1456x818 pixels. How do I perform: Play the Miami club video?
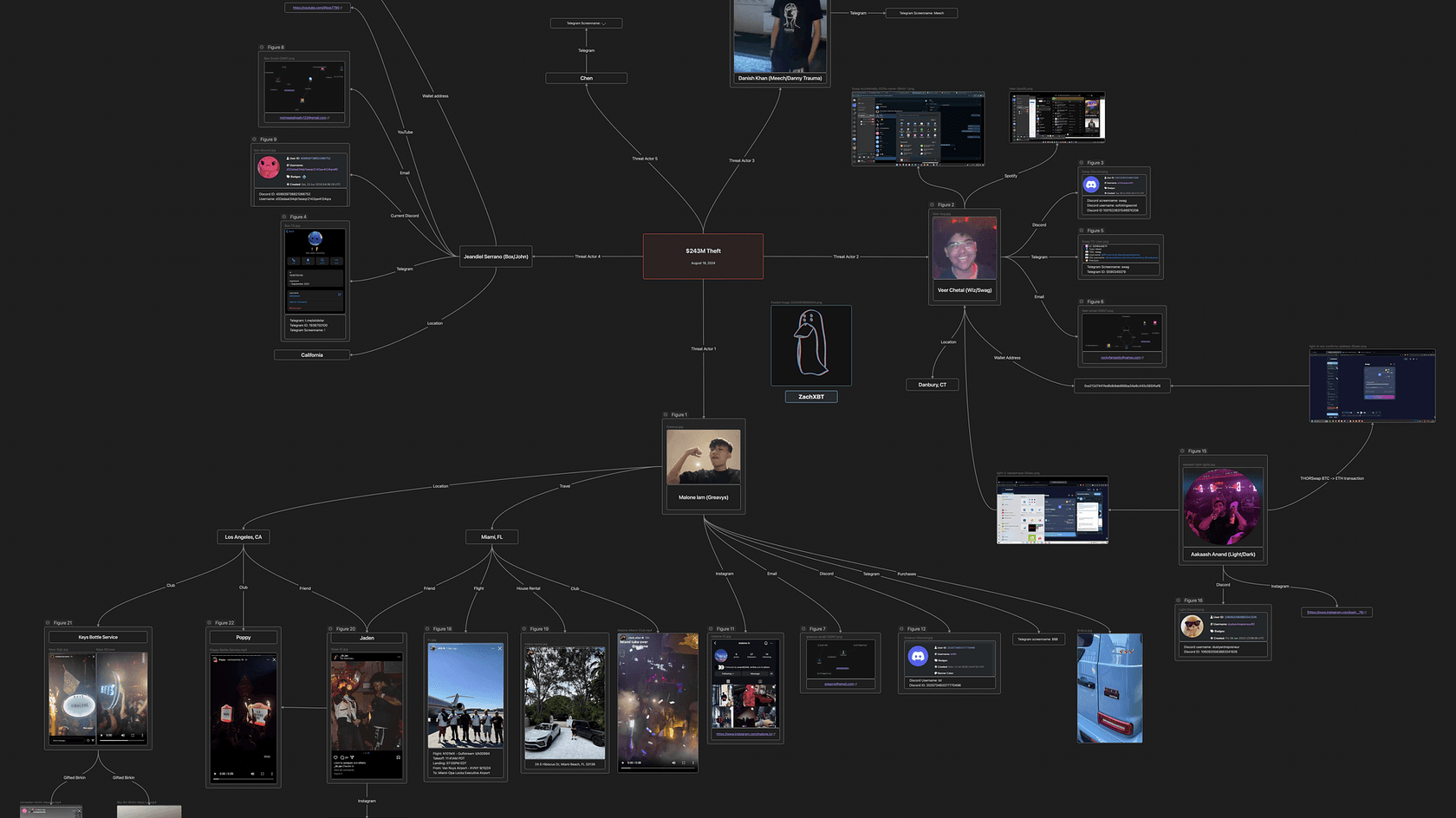[623, 763]
